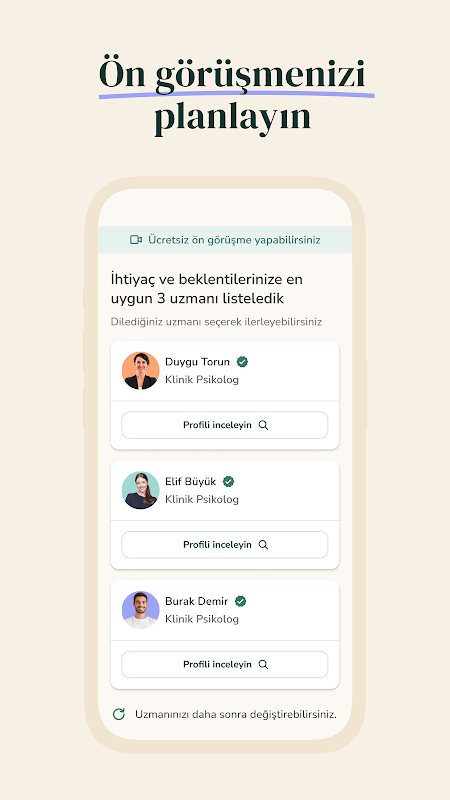Click verified badge next to Burak Demir
Image resolution: width=450 pixels, height=800 pixels.
tap(240, 601)
